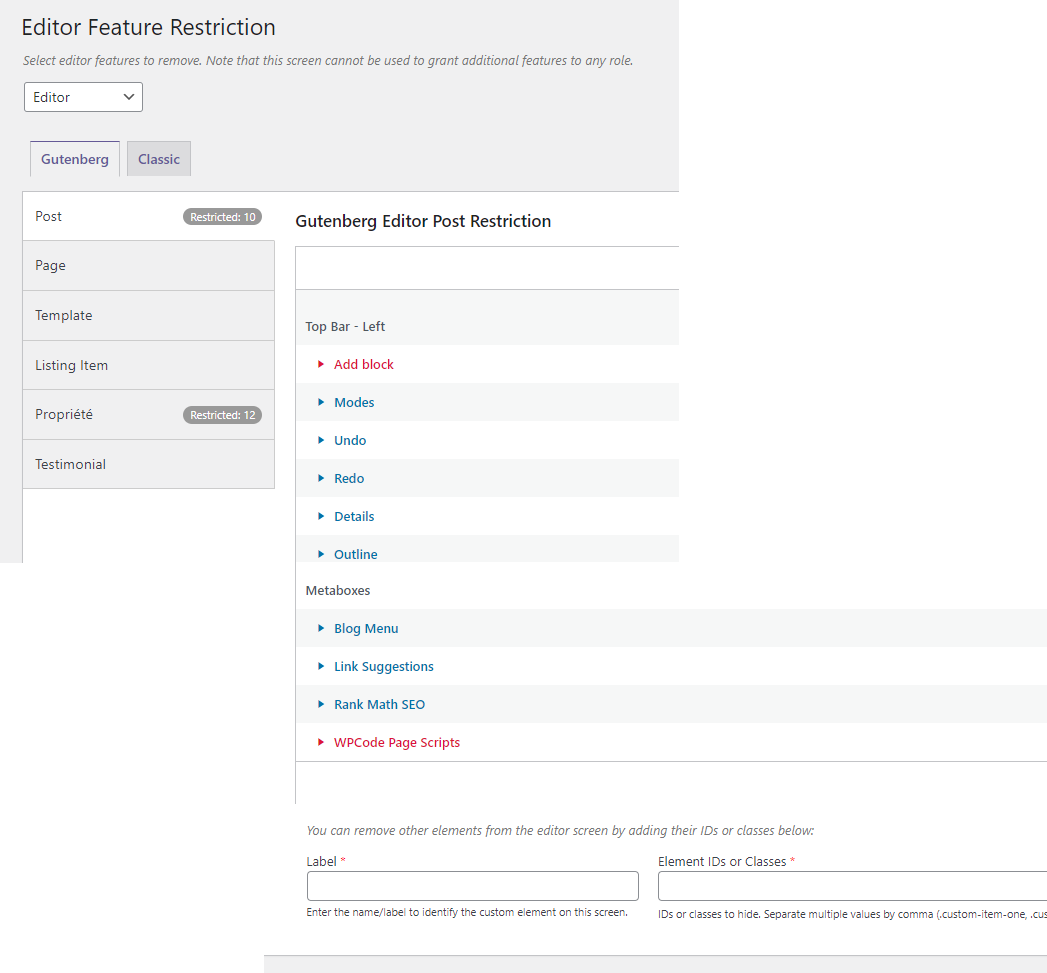This screenshot has width=1047, height=973.
Task: Select the Propriété post type item
Action: [x=148, y=415]
